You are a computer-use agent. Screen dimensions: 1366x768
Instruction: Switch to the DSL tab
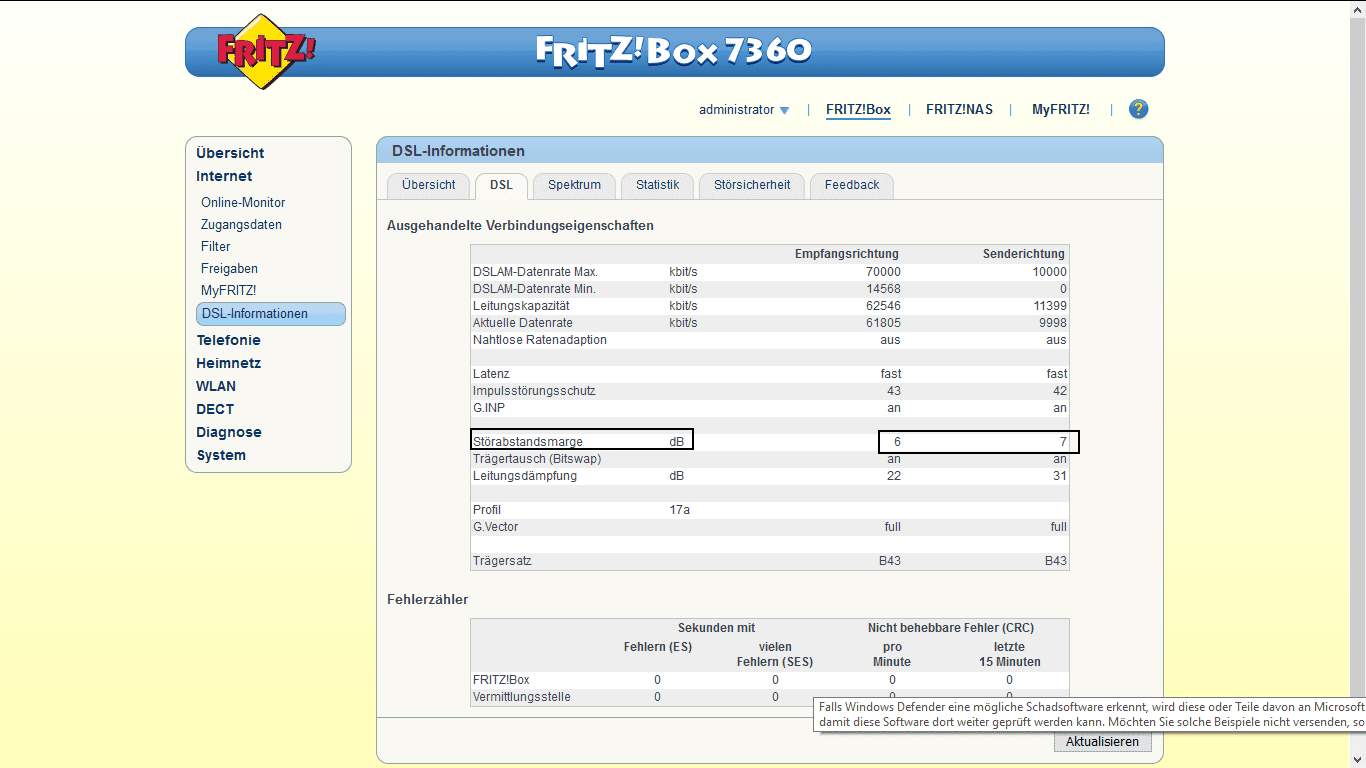[501, 185]
